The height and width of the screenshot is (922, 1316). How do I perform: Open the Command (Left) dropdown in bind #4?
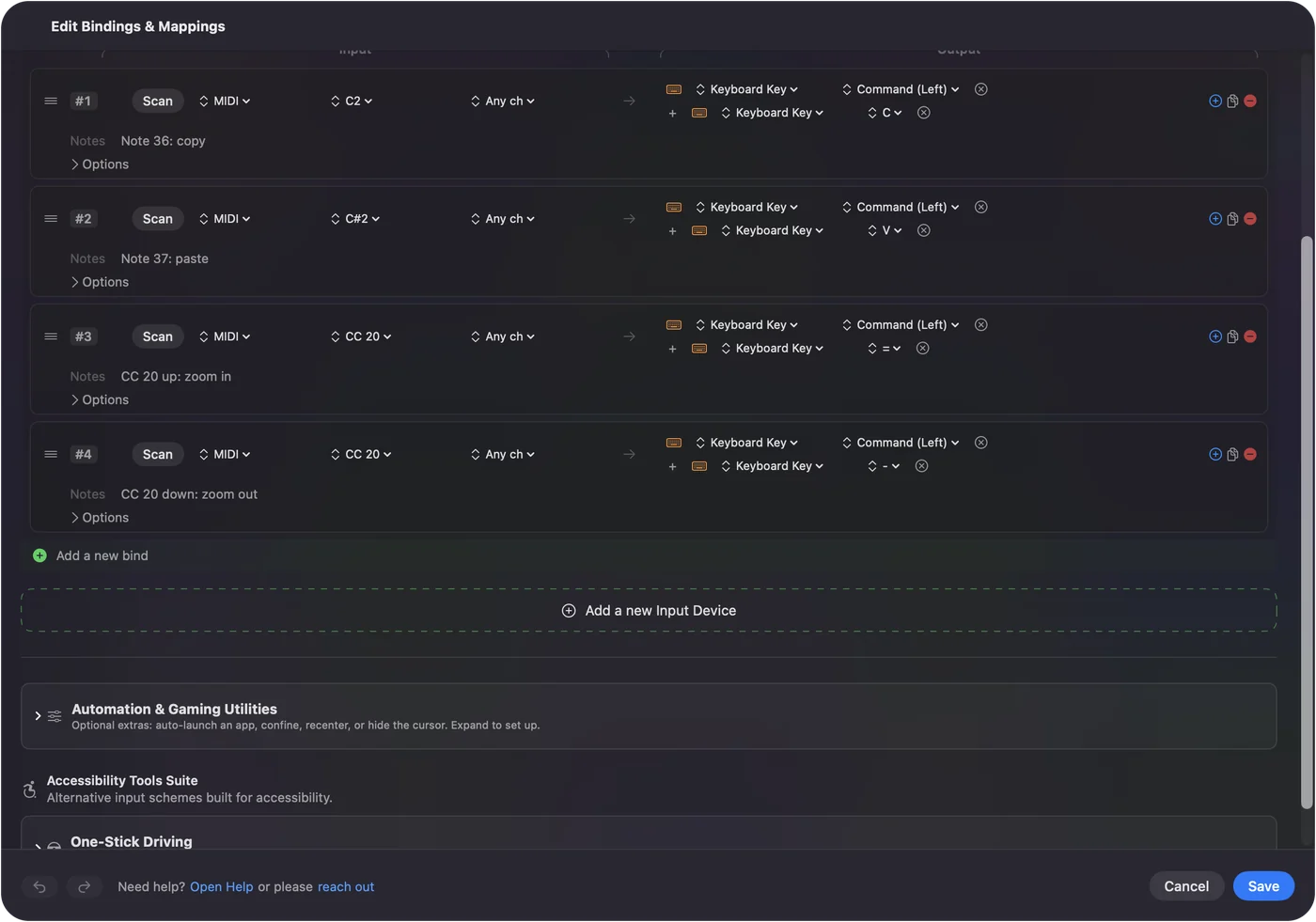901,443
